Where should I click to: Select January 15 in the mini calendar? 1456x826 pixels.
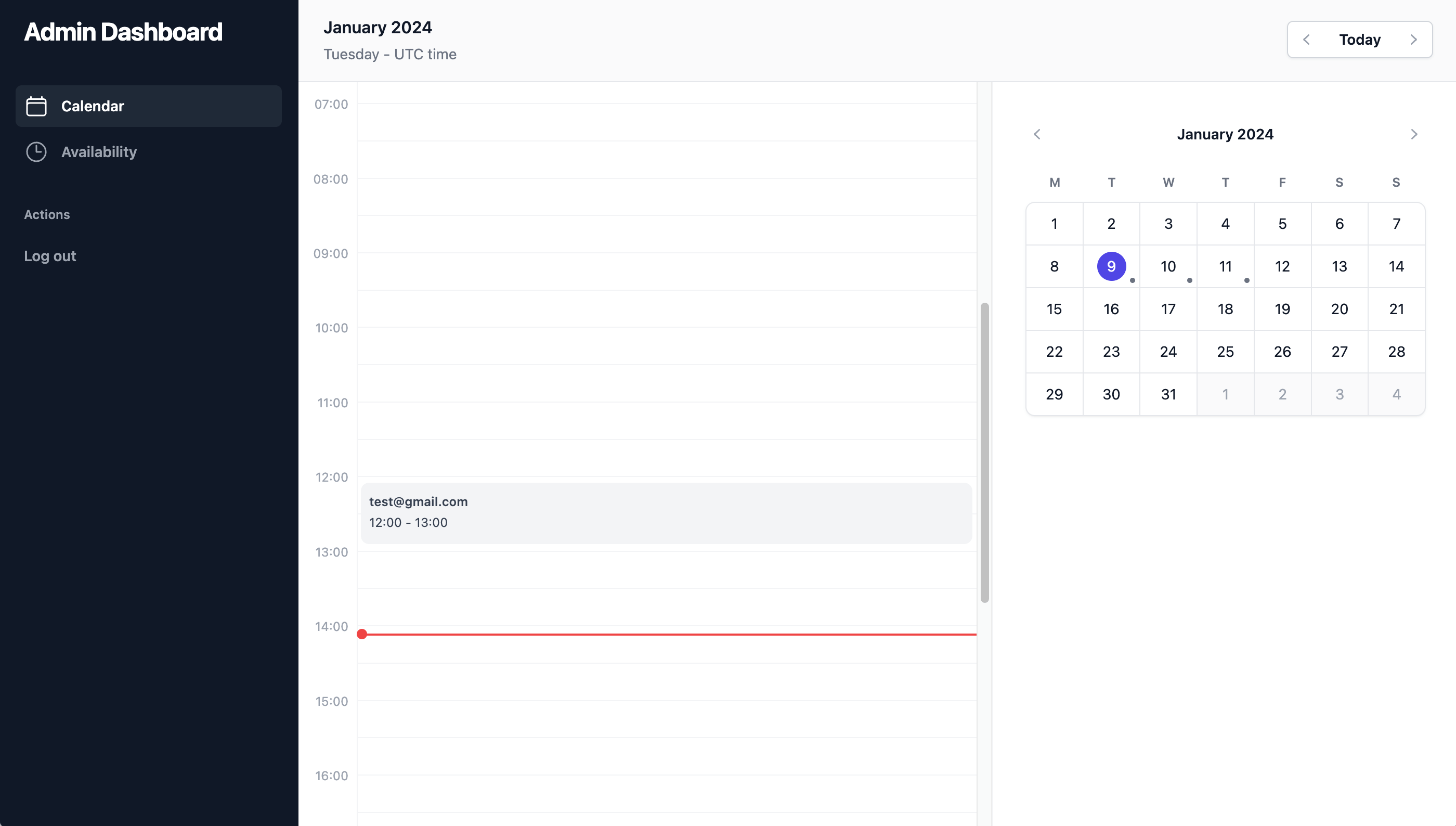tap(1054, 308)
